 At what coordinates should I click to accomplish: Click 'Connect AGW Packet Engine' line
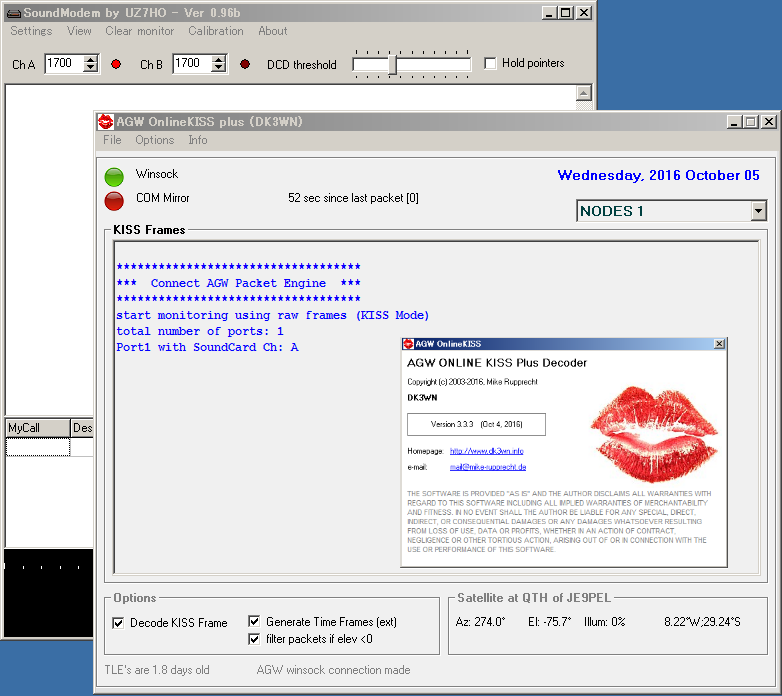click(238, 283)
